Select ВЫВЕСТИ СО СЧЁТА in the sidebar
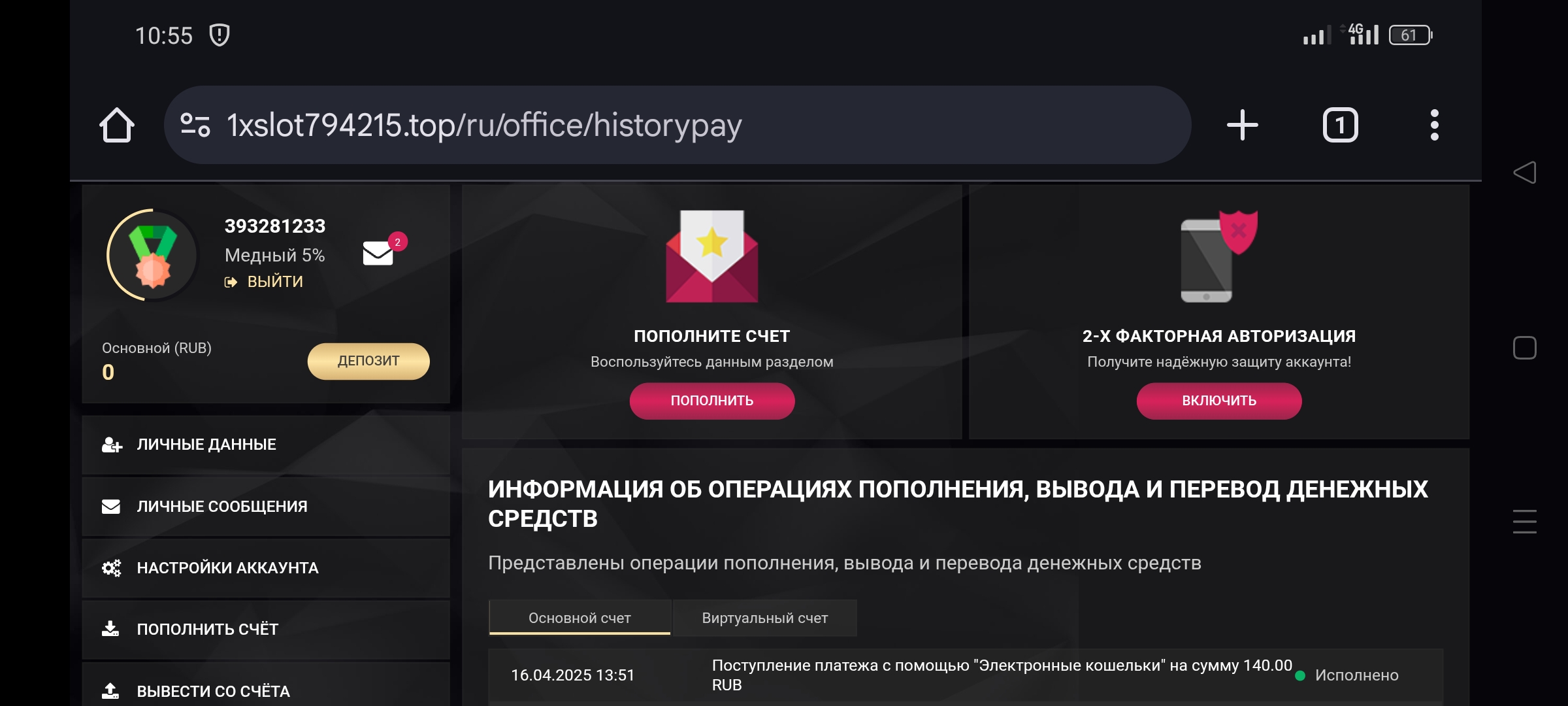 click(213, 691)
